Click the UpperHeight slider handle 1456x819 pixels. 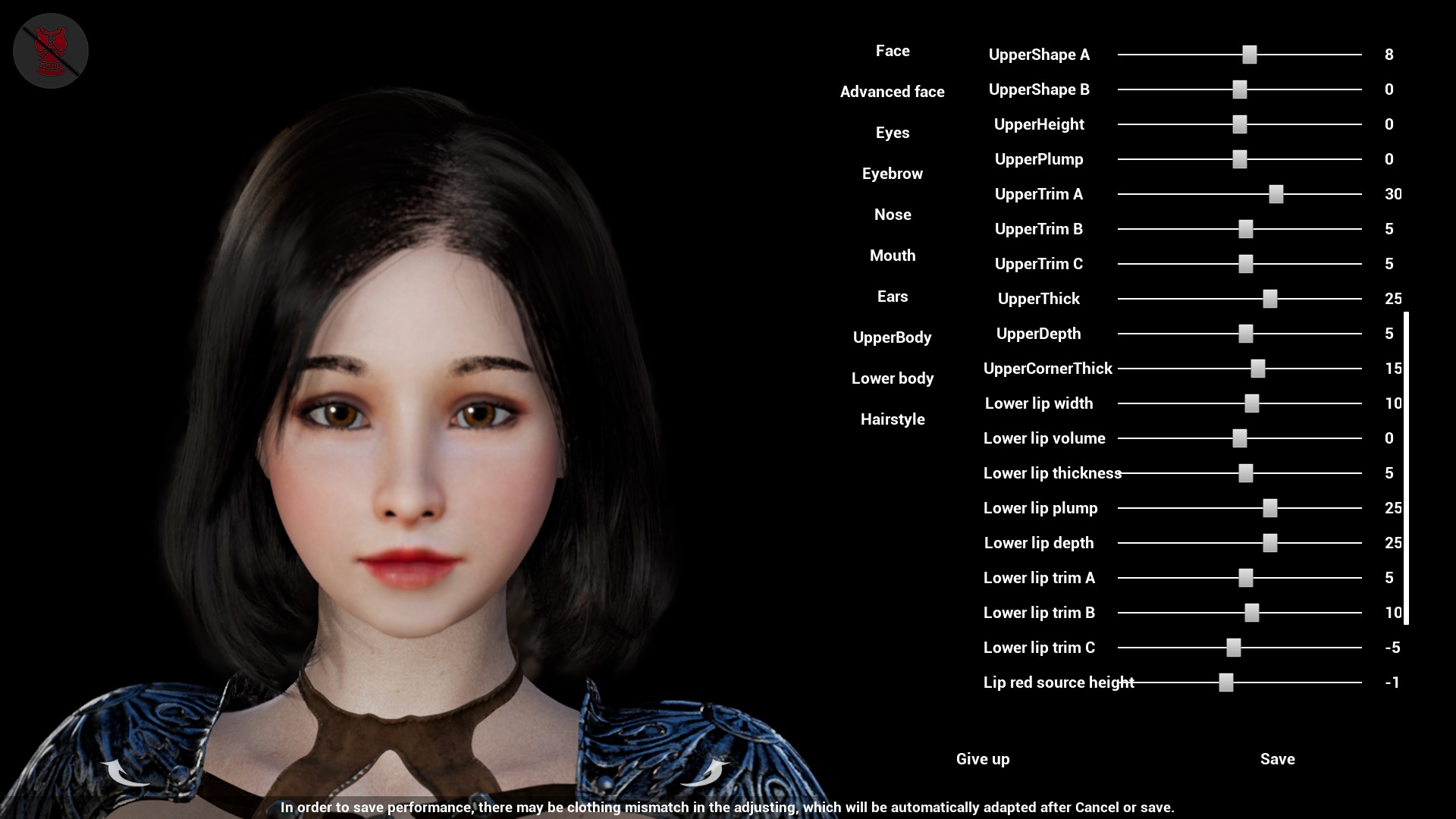[1240, 124]
